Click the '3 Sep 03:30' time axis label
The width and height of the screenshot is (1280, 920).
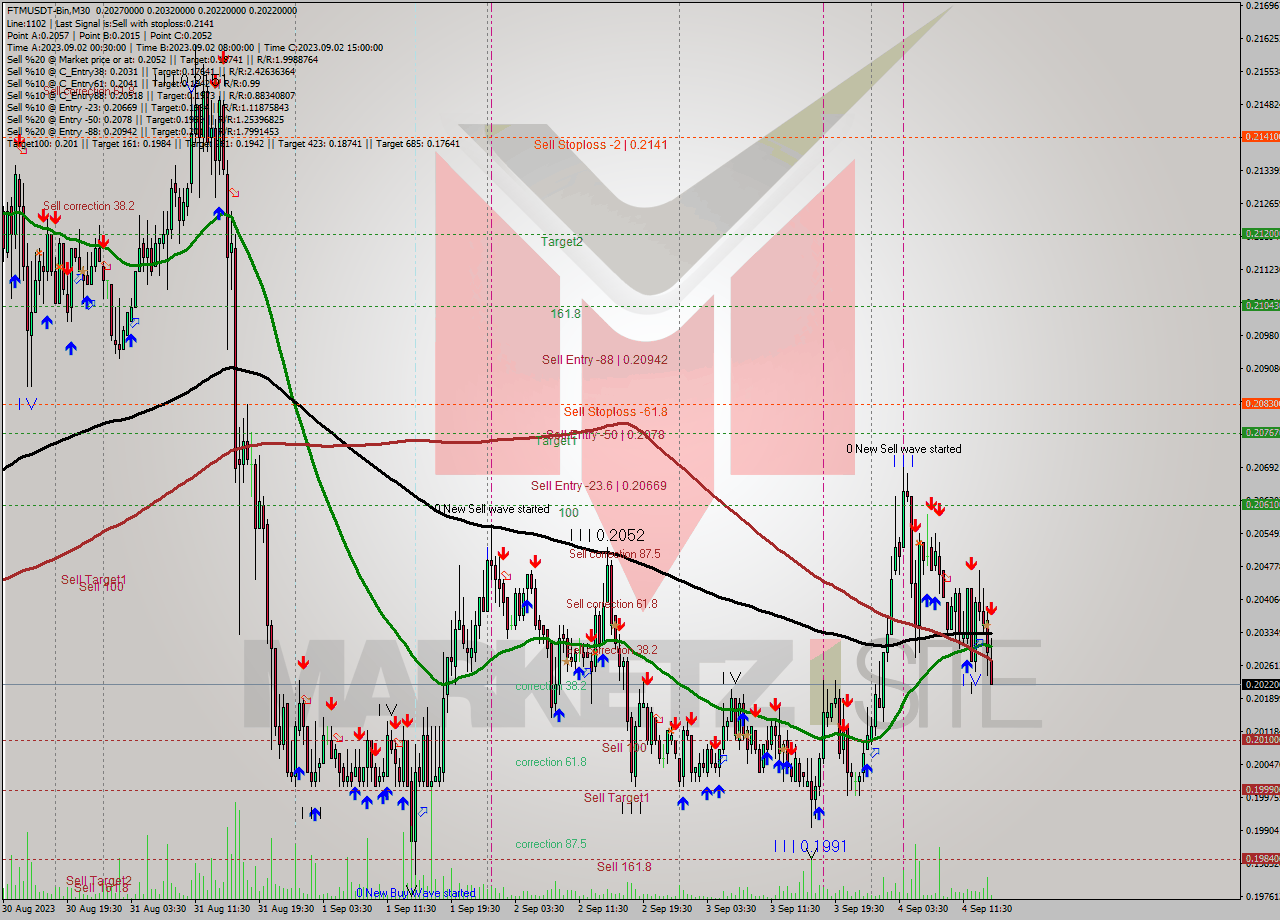pyautogui.click(x=731, y=909)
